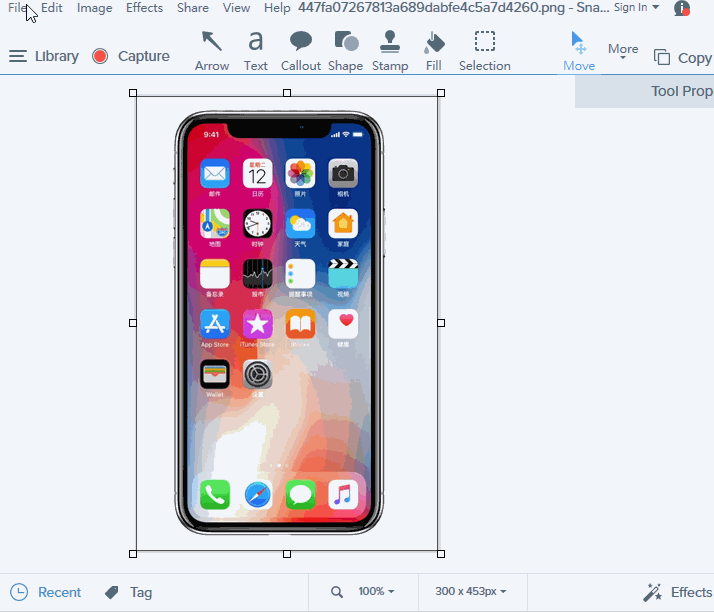Click the bottom-left selection handle
The image size is (714, 612).
pyautogui.click(x=133, y=554)
